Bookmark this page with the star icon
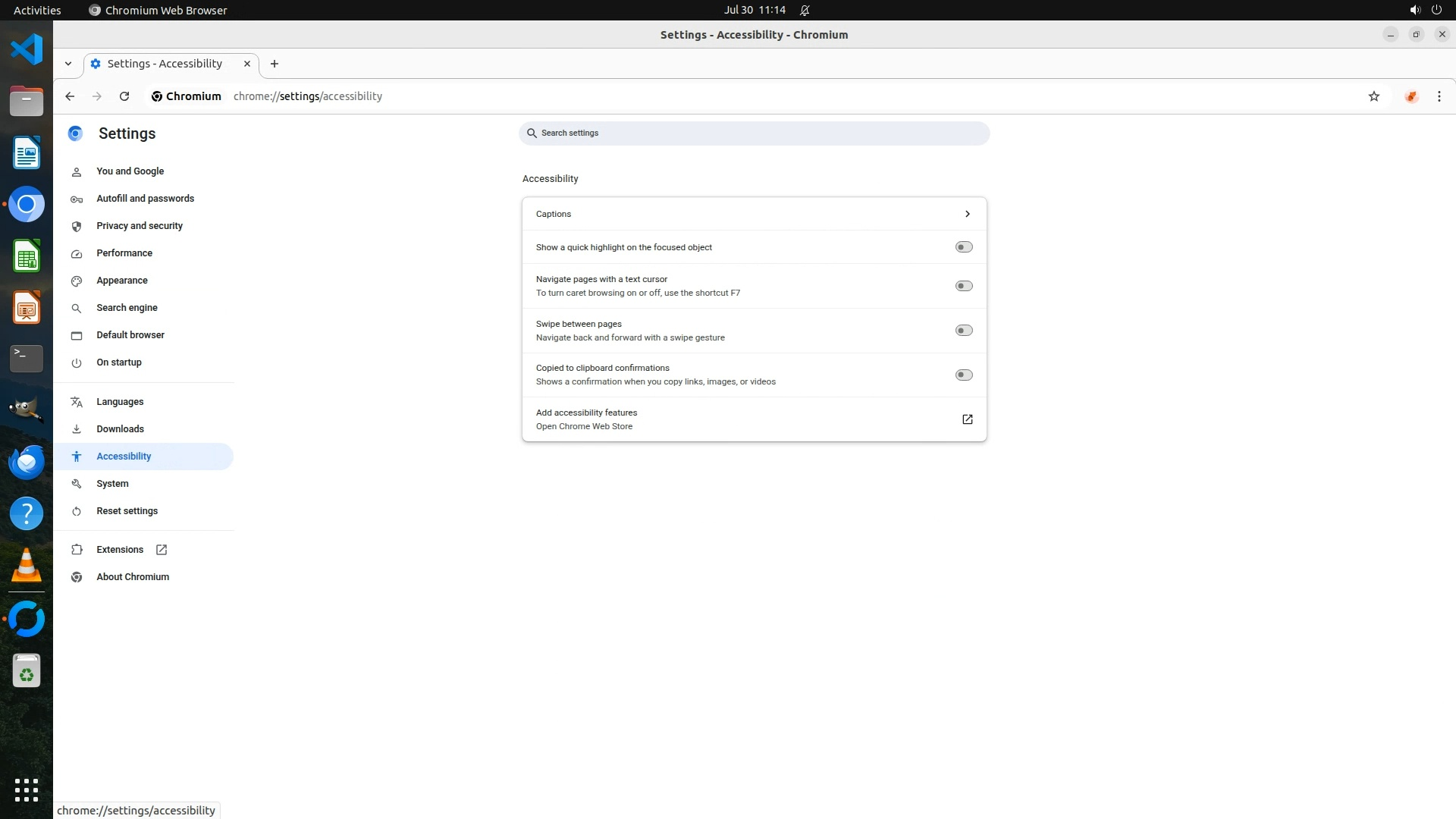This screenshot has width=1456, height=819. click(1373, 96)
